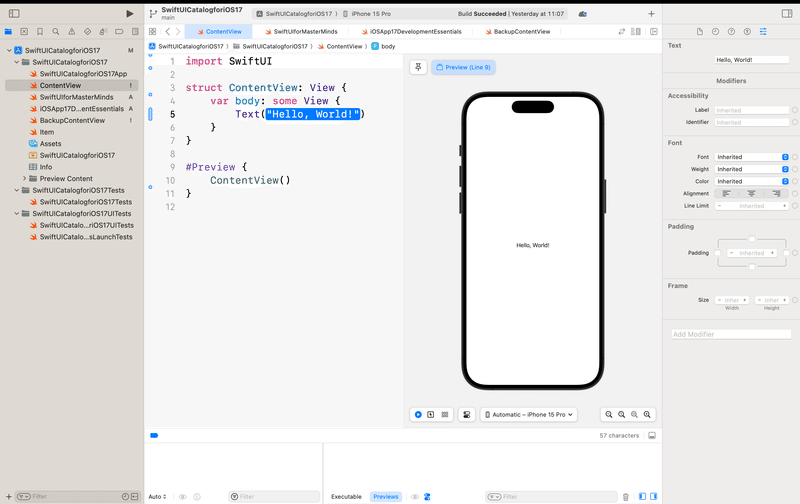Expand the Preview Content folder
This screenshot has height=504, width=800.
tap(24, 179)
